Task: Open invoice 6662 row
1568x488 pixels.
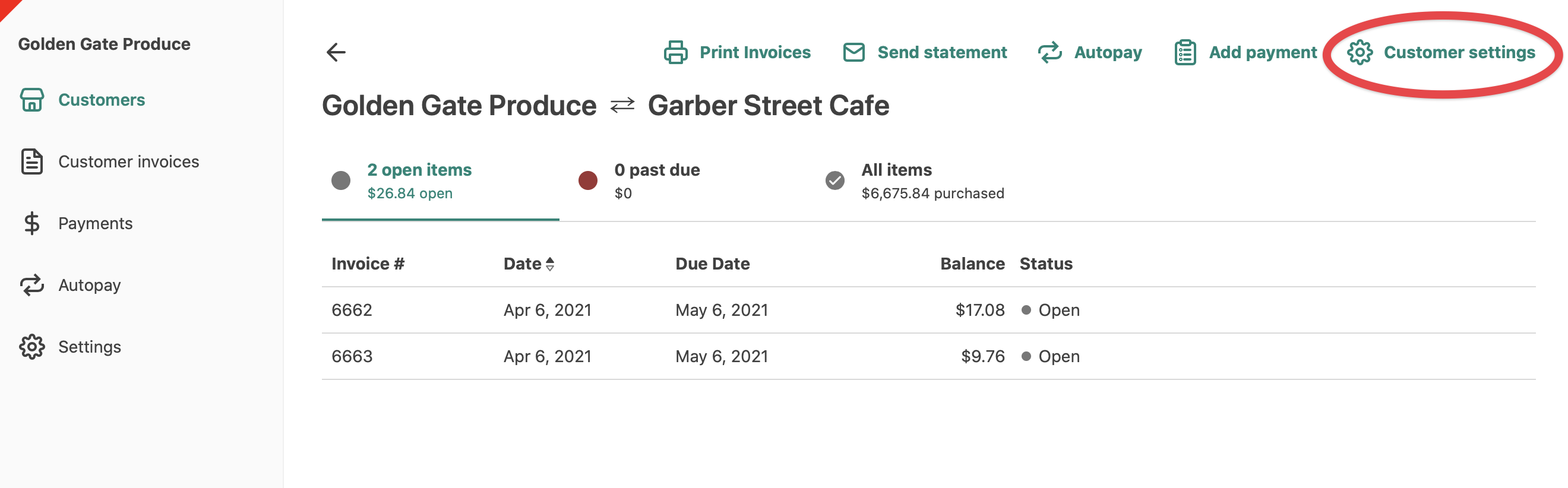Action: 928,310
